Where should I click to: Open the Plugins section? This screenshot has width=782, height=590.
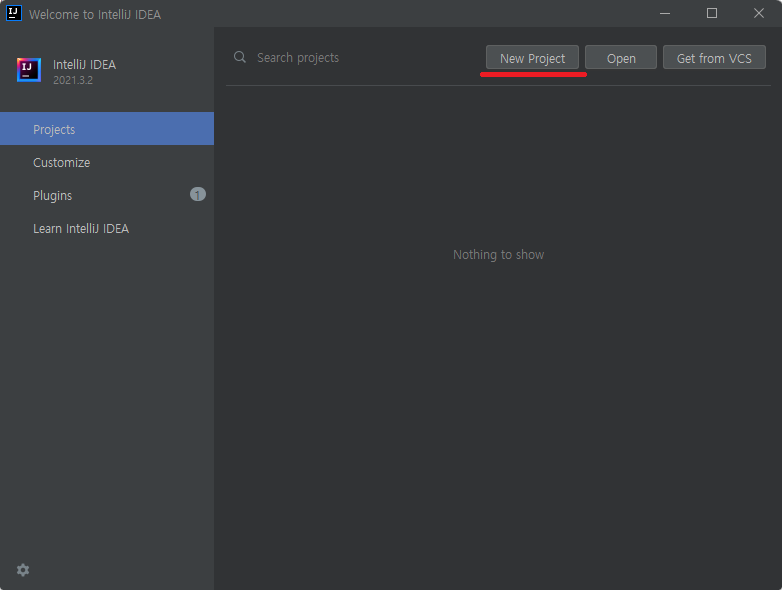pos(107,196)
